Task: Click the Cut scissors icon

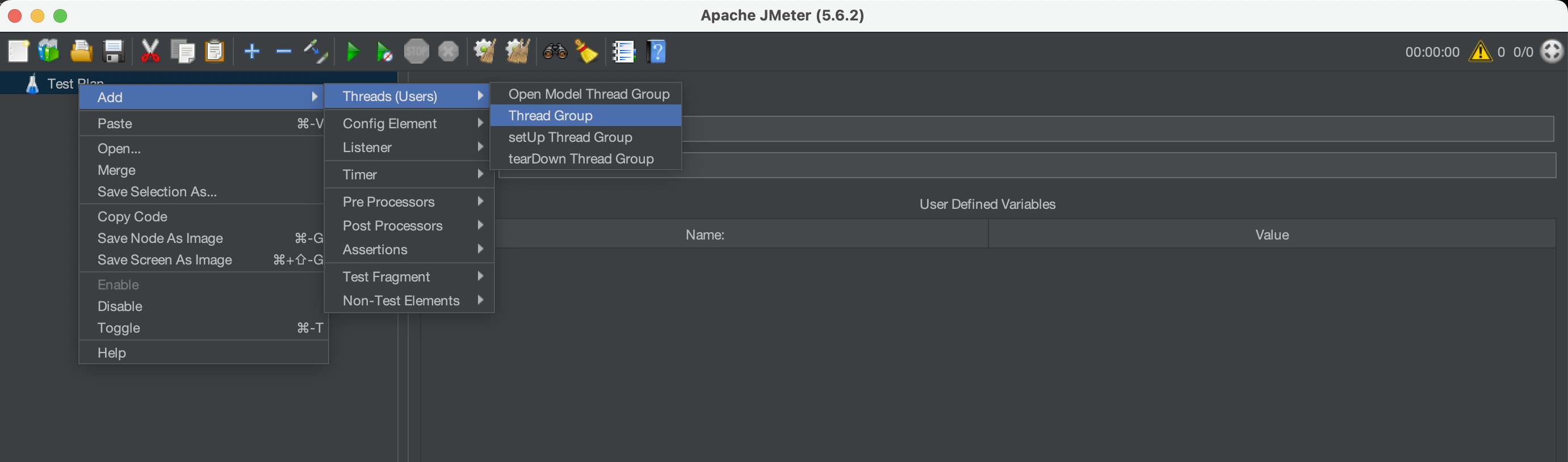Action: point(150,52)
